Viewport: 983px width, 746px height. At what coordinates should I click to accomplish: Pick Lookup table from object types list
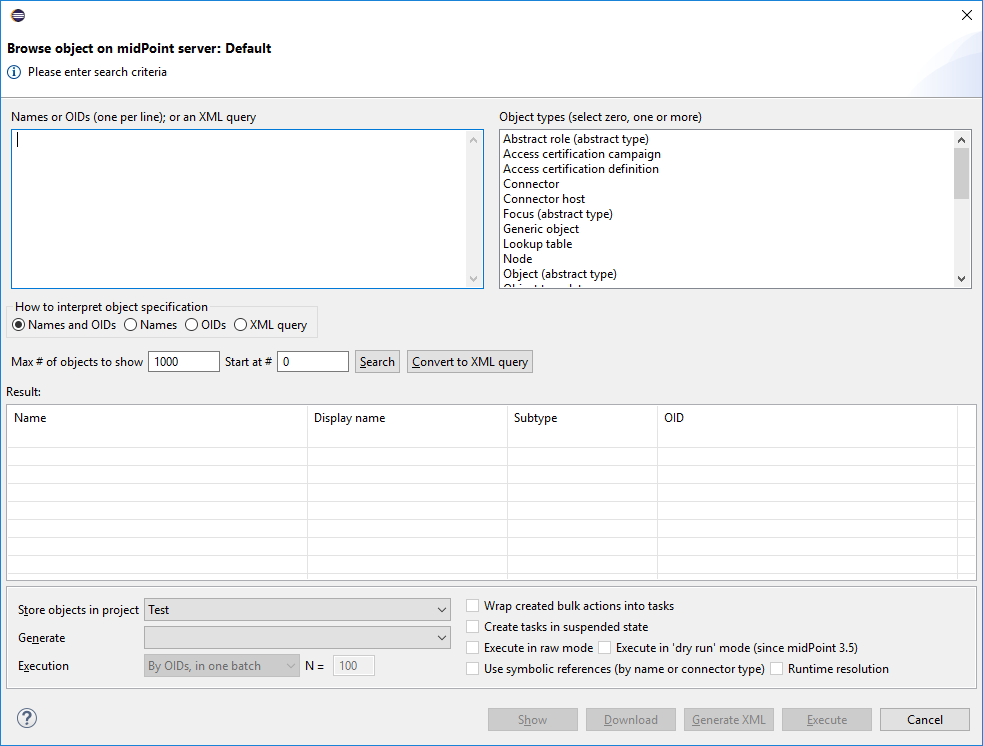(537, 244)
